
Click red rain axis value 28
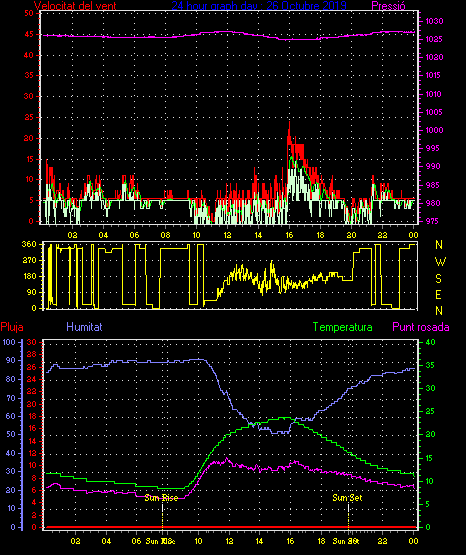point(32,354)
